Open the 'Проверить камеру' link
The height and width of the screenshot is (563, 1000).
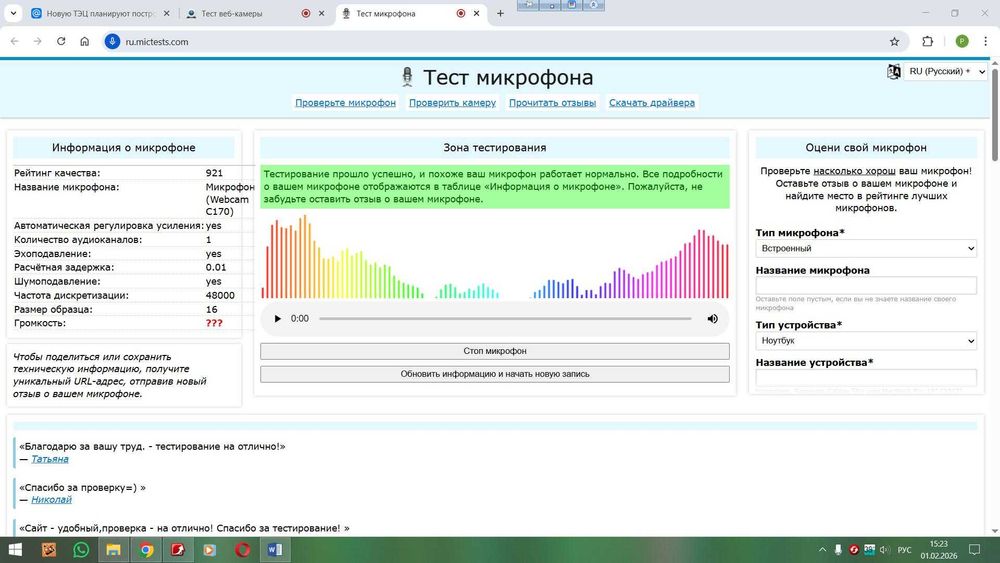pos(452,103)
